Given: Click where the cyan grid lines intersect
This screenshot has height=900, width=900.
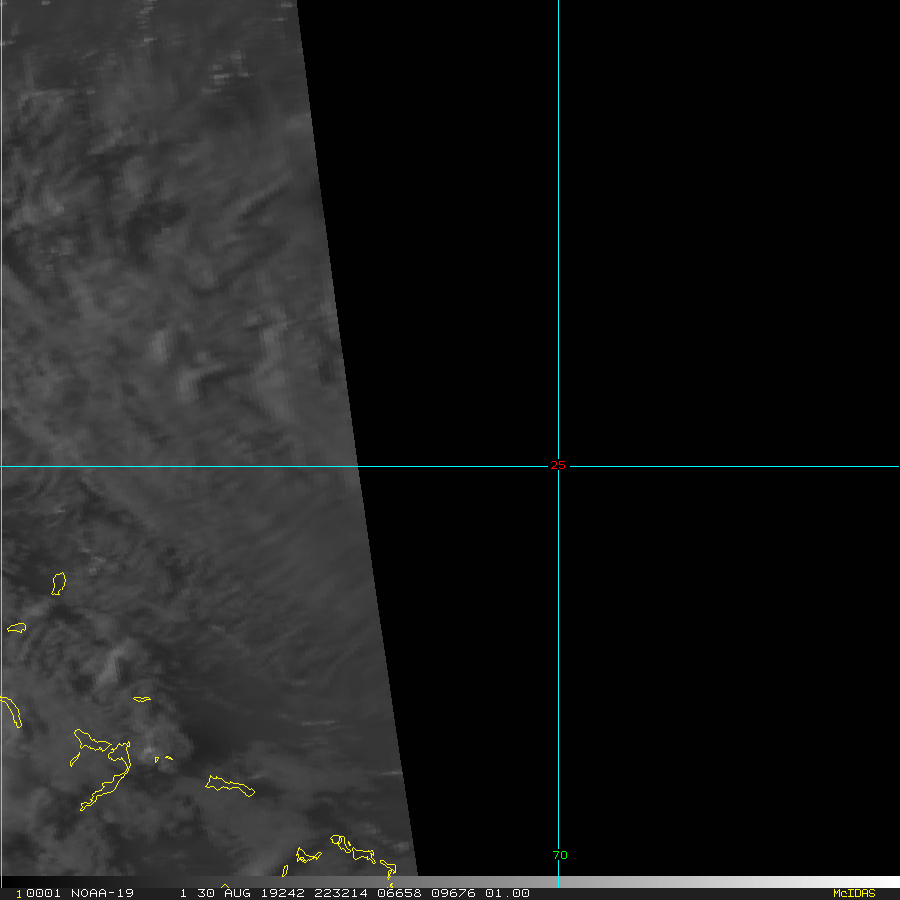Looking at the screenshot, I should pos(558,466).
